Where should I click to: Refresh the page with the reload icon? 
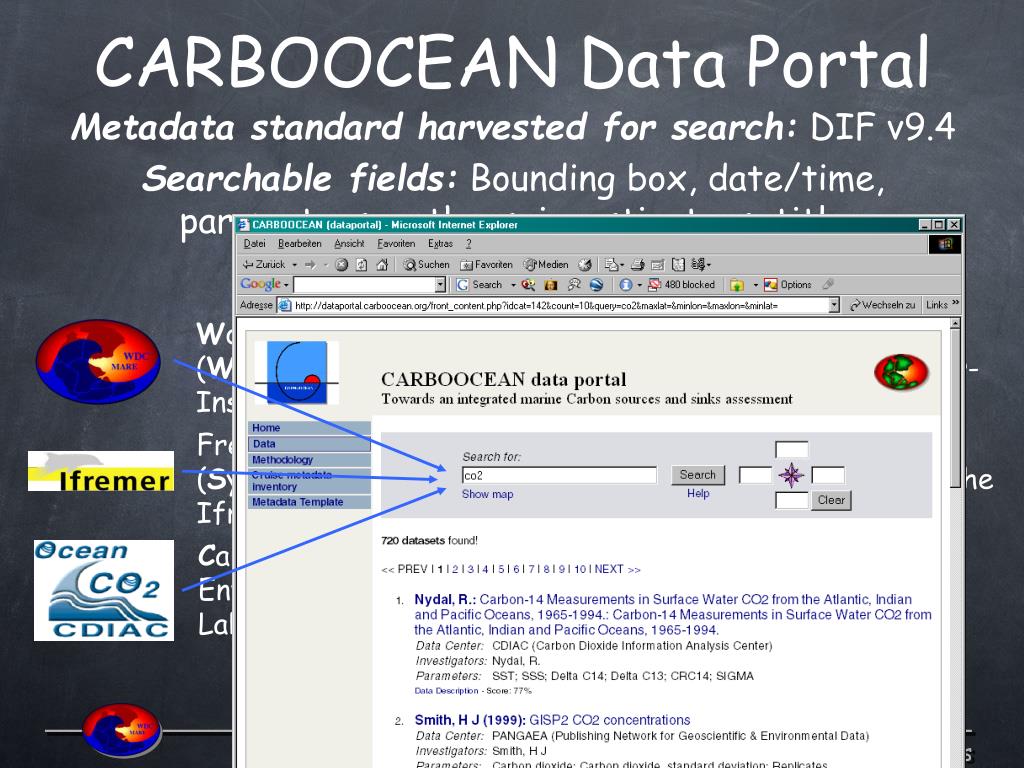pyautogui.click(x=362, y=264)
